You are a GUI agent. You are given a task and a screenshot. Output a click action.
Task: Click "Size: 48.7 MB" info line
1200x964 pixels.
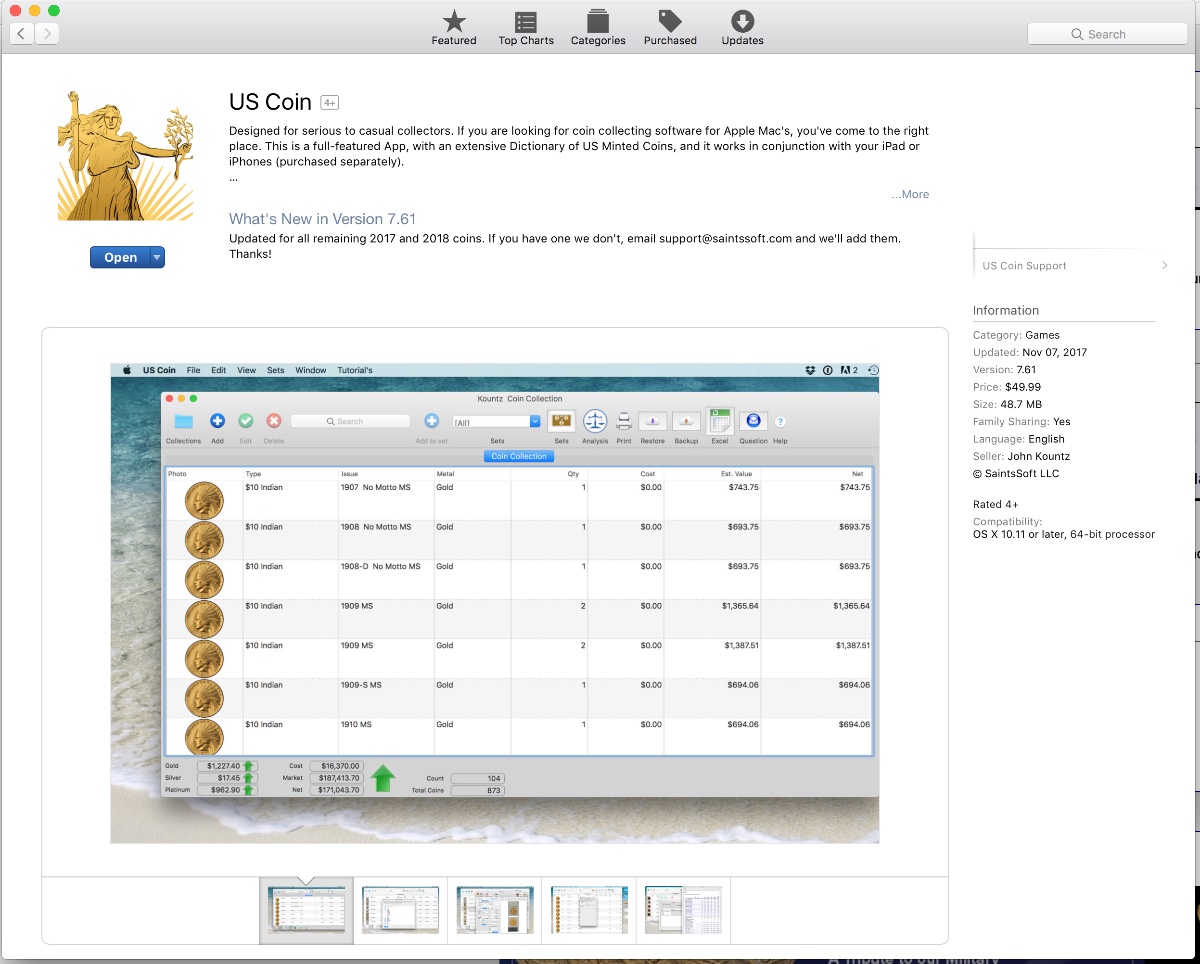point(1007,404)
